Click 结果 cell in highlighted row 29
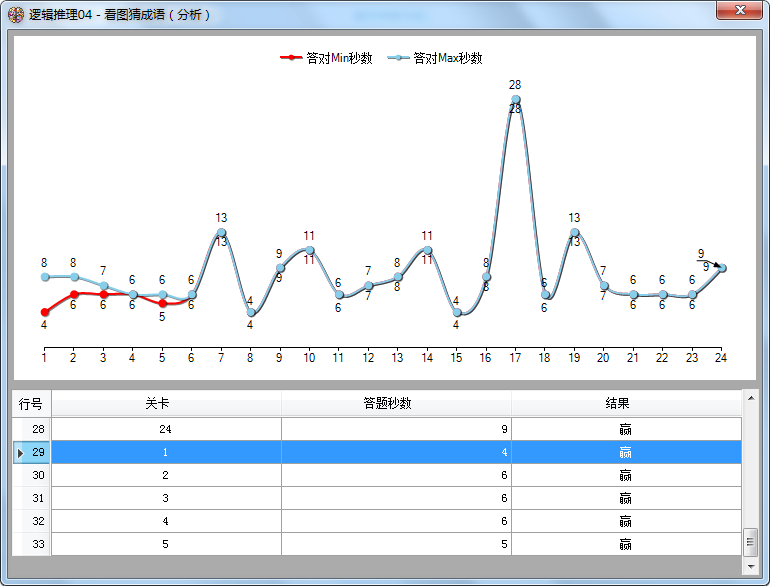Image resolution: width=770 pixels, height=586 pixels. tap(626, 452)
